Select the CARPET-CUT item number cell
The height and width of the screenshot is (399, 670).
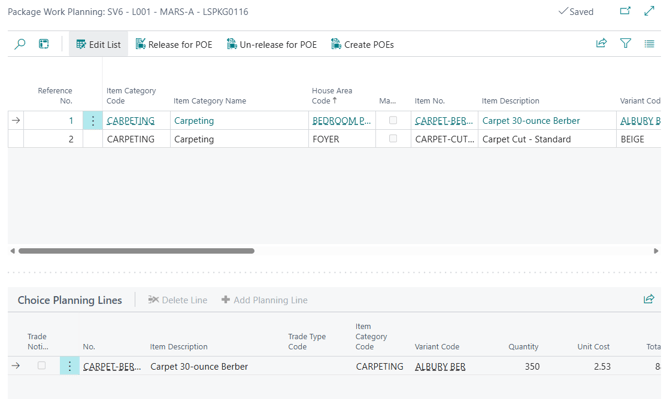click(x=444, y=139)
